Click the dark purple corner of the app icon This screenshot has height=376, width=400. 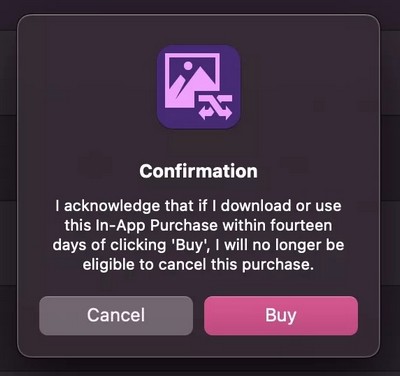point(164,122)
